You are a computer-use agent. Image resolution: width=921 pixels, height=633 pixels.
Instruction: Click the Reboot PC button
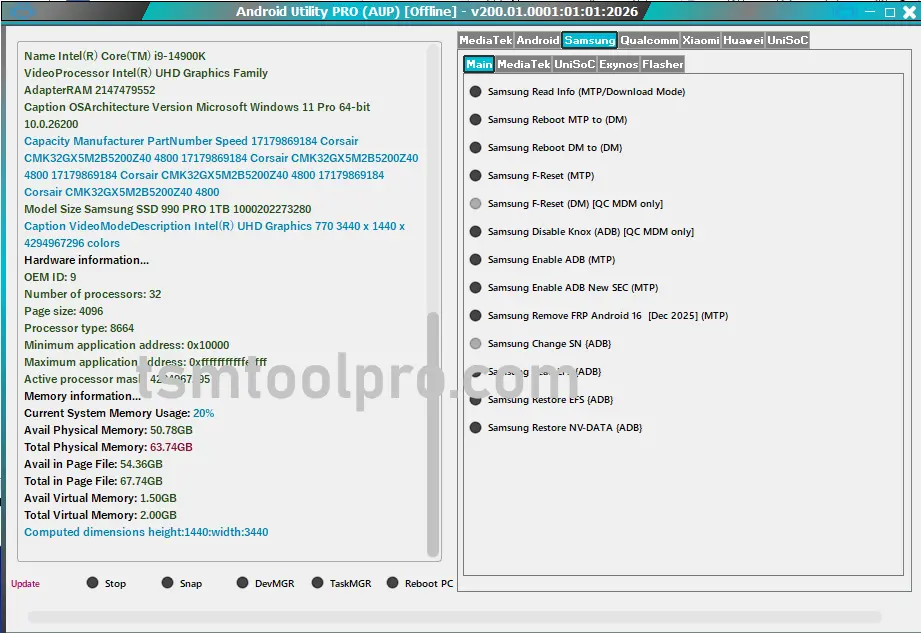pyautogui.click(x=420, y=583)
